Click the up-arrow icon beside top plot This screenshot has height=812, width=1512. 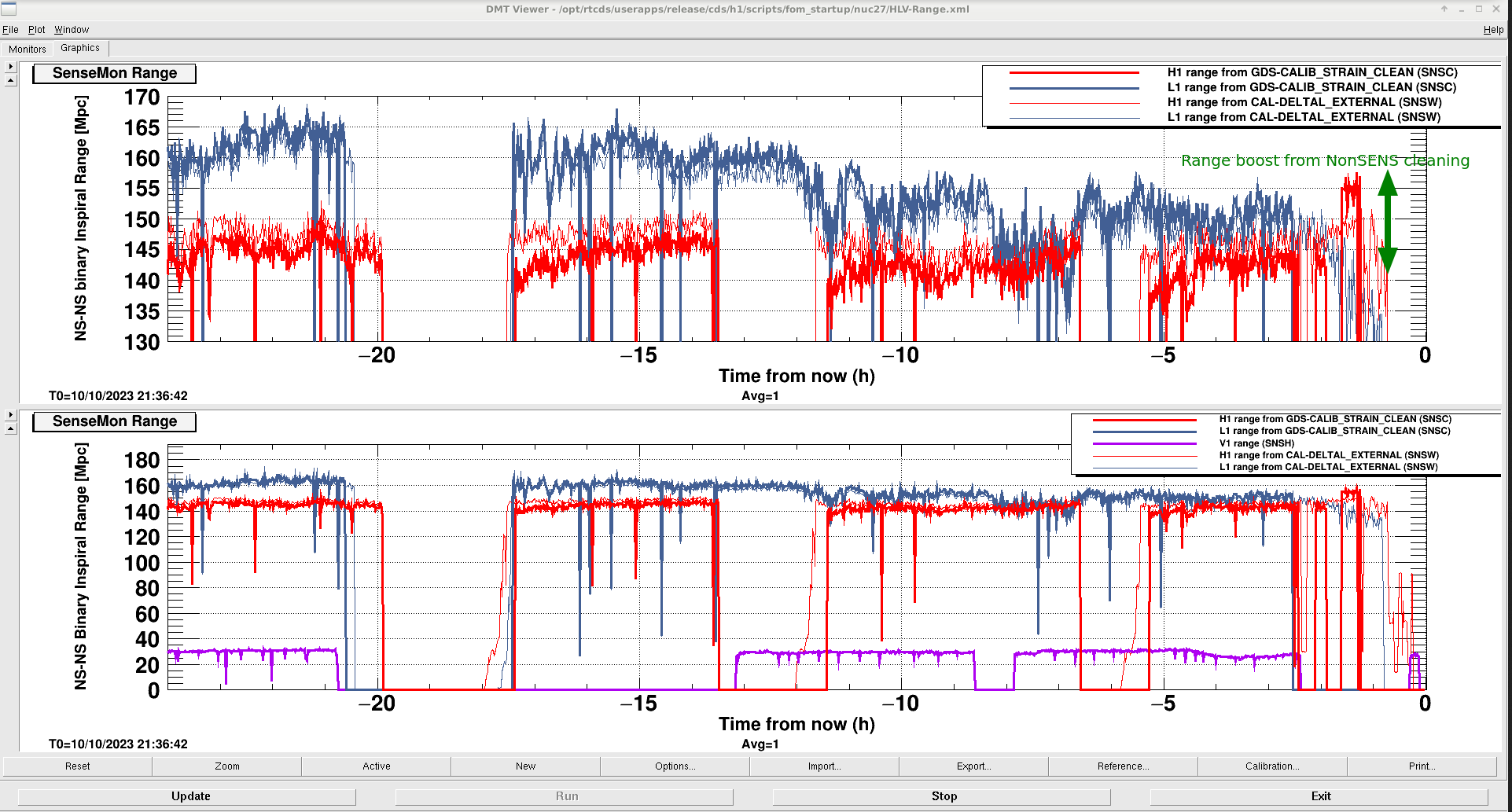(x=10, y=80)
